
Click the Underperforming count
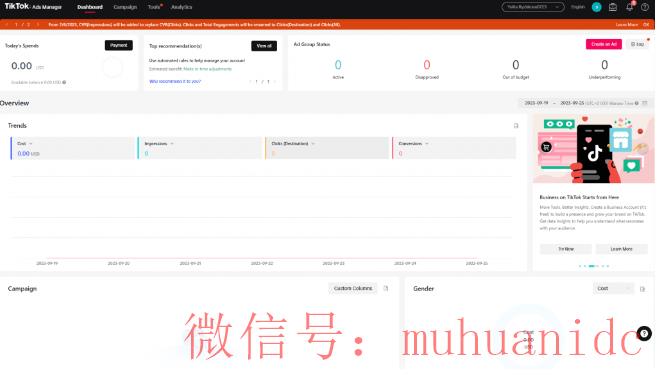pos(605,65)
